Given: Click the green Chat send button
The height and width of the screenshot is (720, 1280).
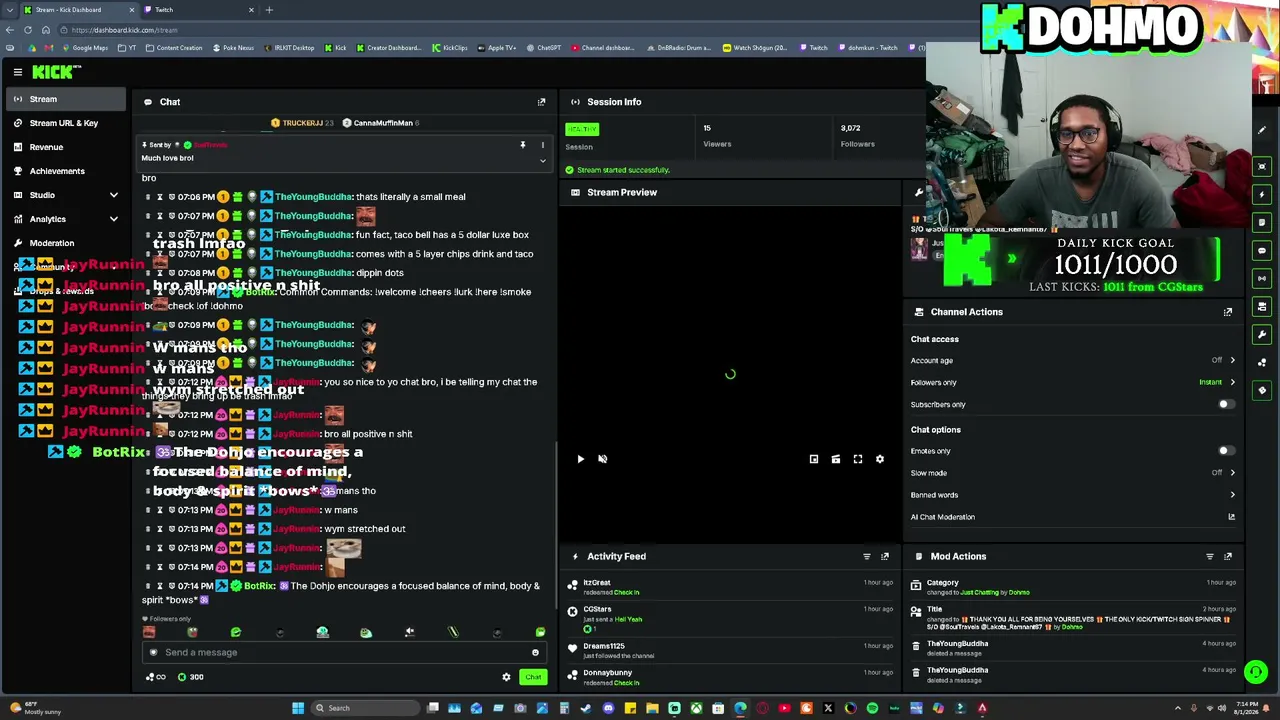Looking at the screenshot, I should click(x=533, y=677).
